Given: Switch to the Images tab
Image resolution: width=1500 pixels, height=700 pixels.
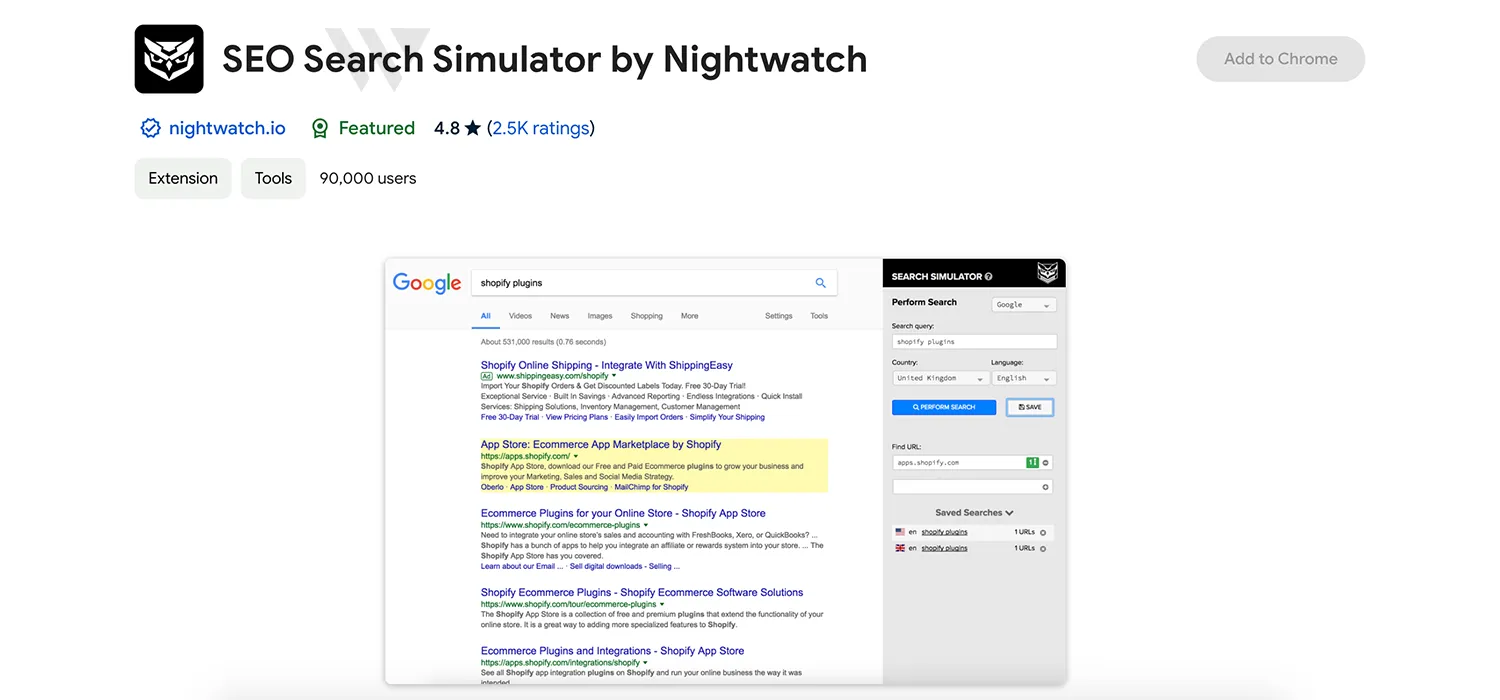Looking at the screenshot, I should pos(600,316).
